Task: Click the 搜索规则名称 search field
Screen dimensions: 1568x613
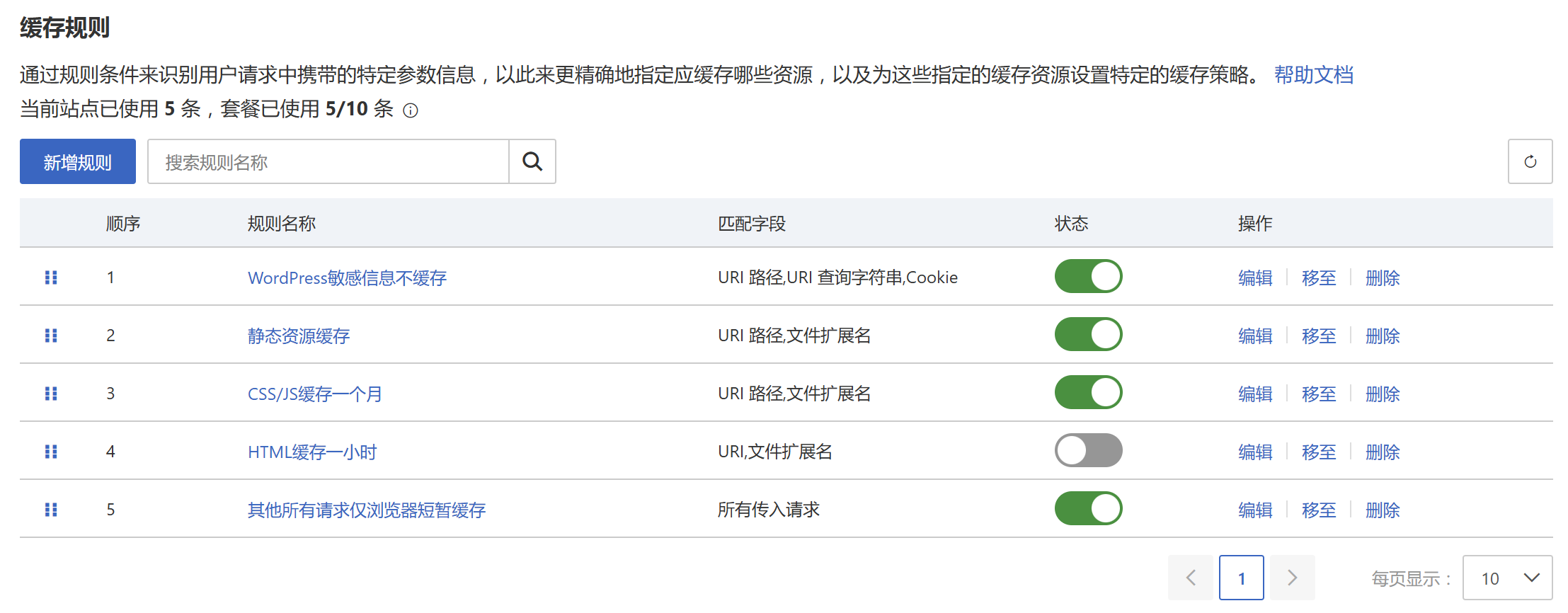Action: [328, 162]
